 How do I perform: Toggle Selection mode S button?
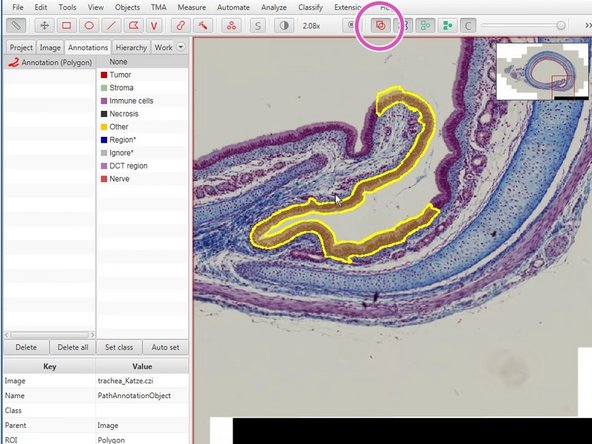pos(258,26)
